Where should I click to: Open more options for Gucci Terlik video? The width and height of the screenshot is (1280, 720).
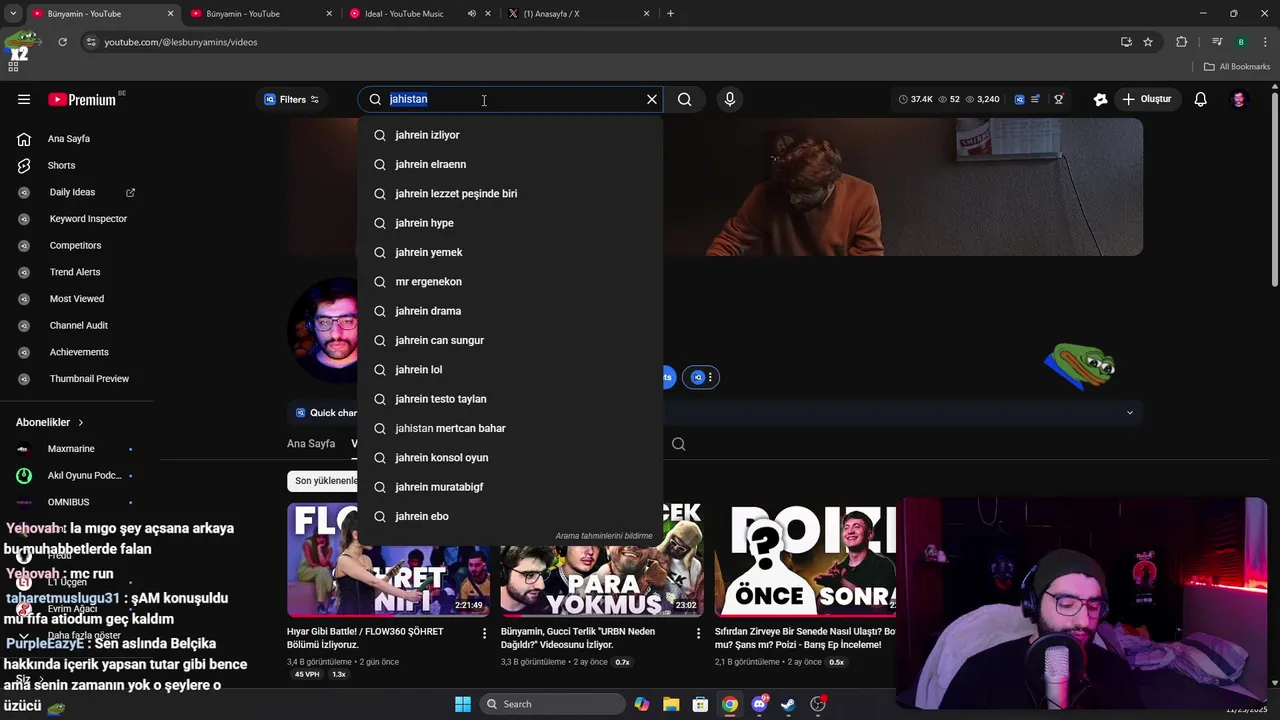tap(699, 633)
